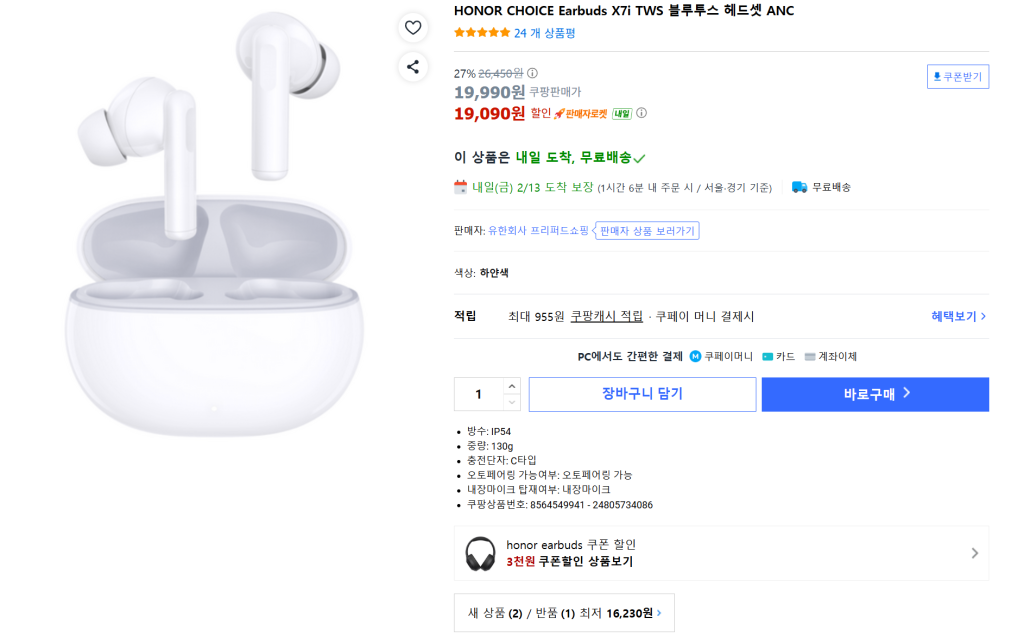The width and height of the screenshot is (1024, 643).
Task: Click the five-star rating icons
Action: click(x=482, y=33)
